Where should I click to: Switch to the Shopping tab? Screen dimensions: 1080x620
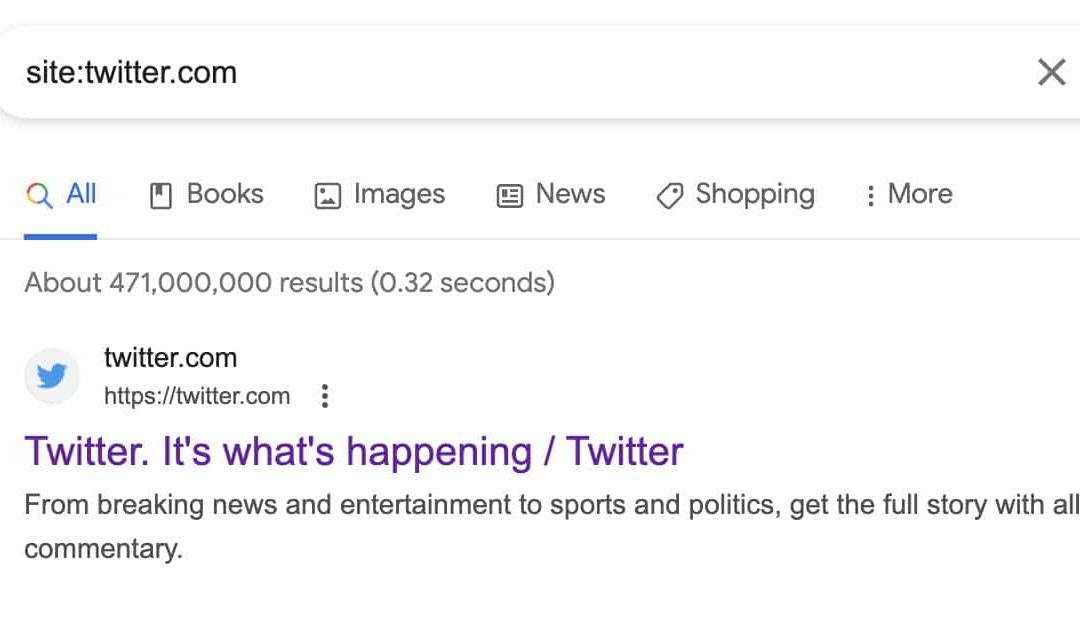click(736, 195)
